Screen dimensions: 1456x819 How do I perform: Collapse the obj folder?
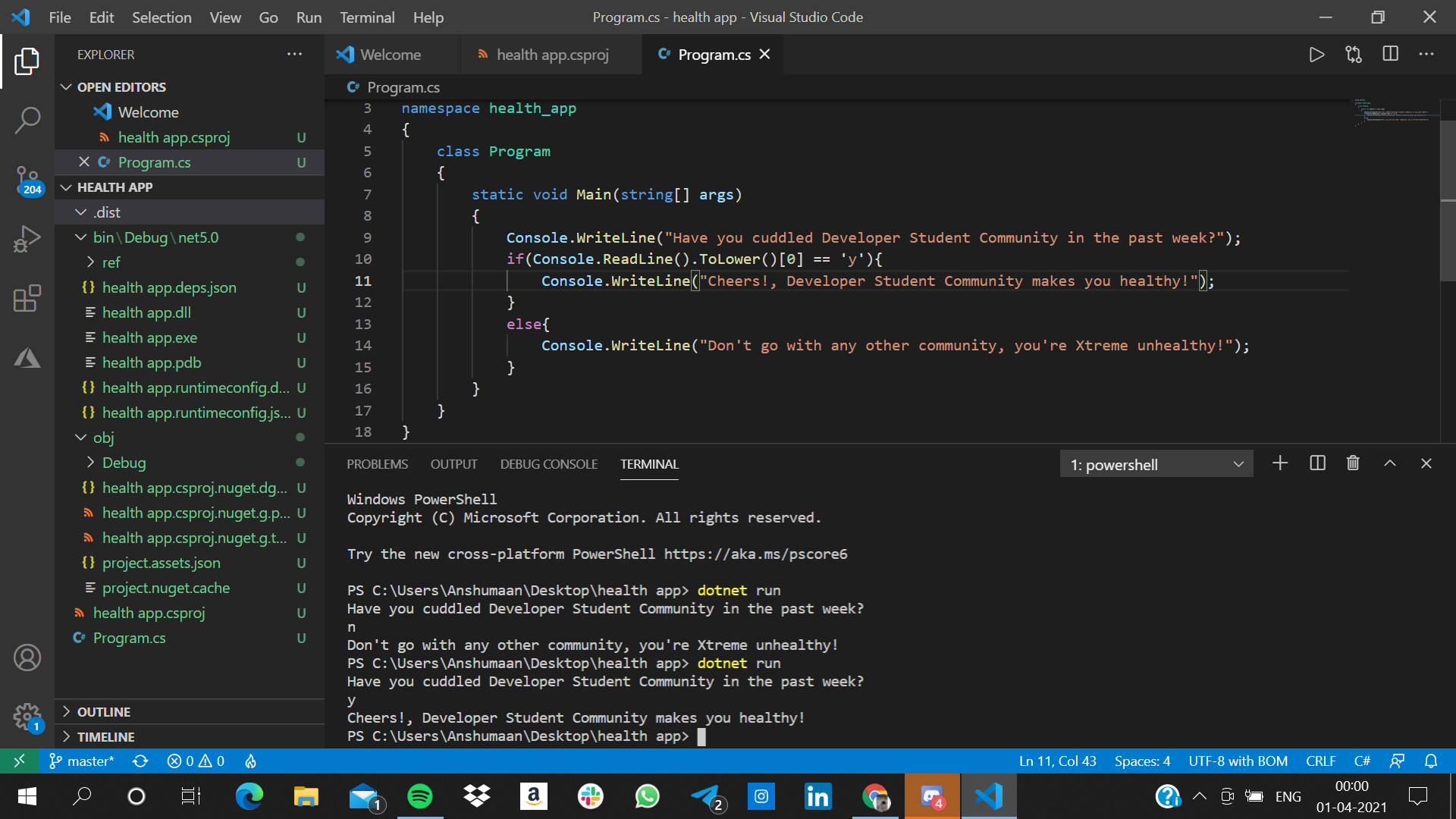103,438
